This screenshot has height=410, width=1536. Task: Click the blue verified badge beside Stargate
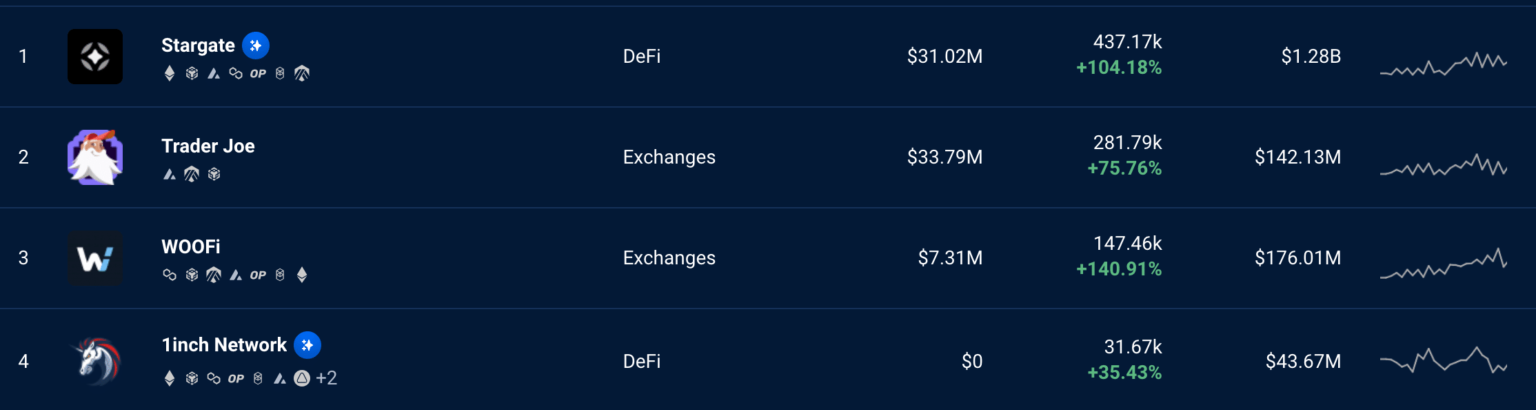(x=256, y=45)
